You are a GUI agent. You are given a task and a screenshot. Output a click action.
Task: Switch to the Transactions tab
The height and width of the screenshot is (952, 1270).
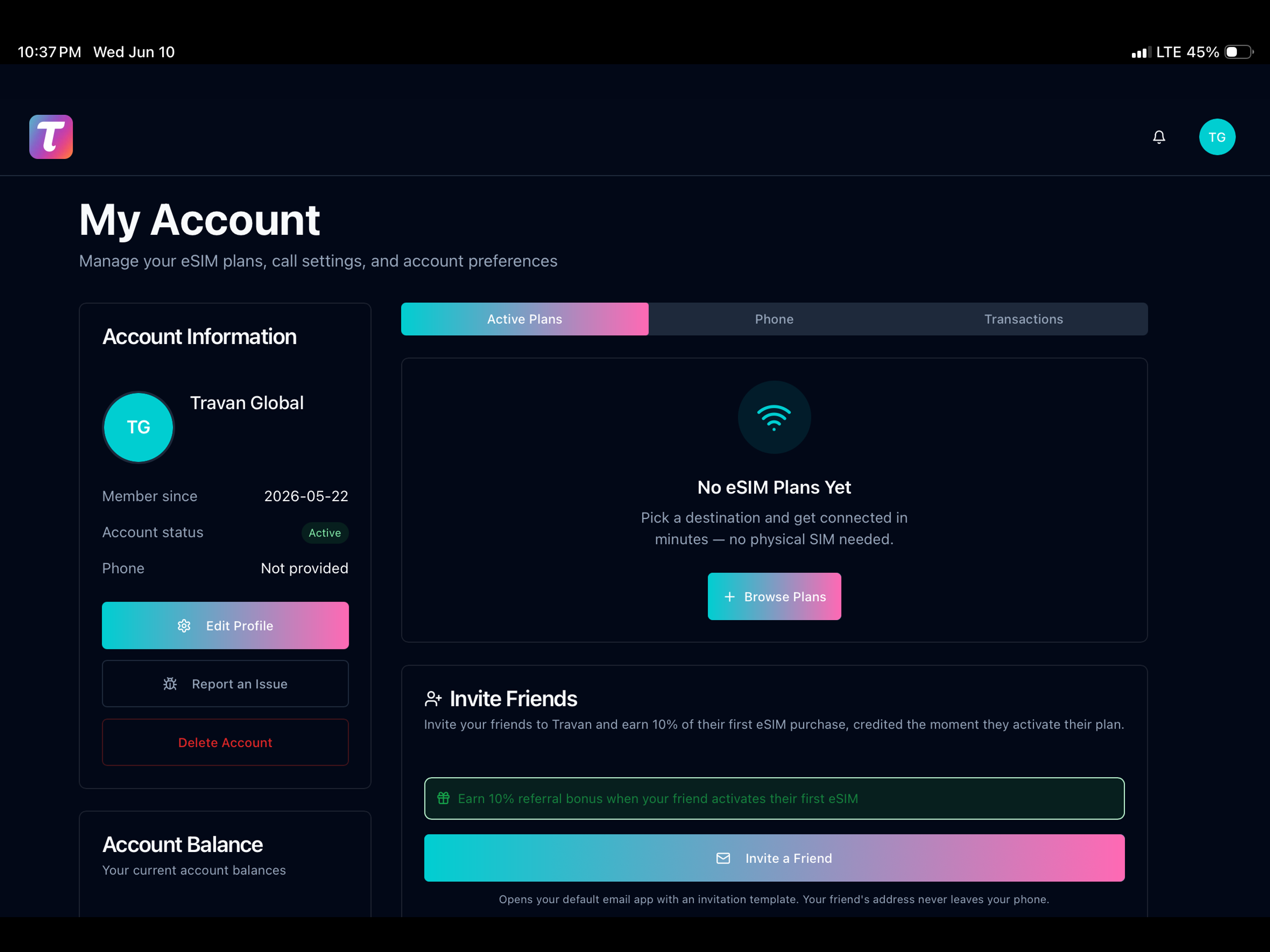click(x=1023, y=319)
